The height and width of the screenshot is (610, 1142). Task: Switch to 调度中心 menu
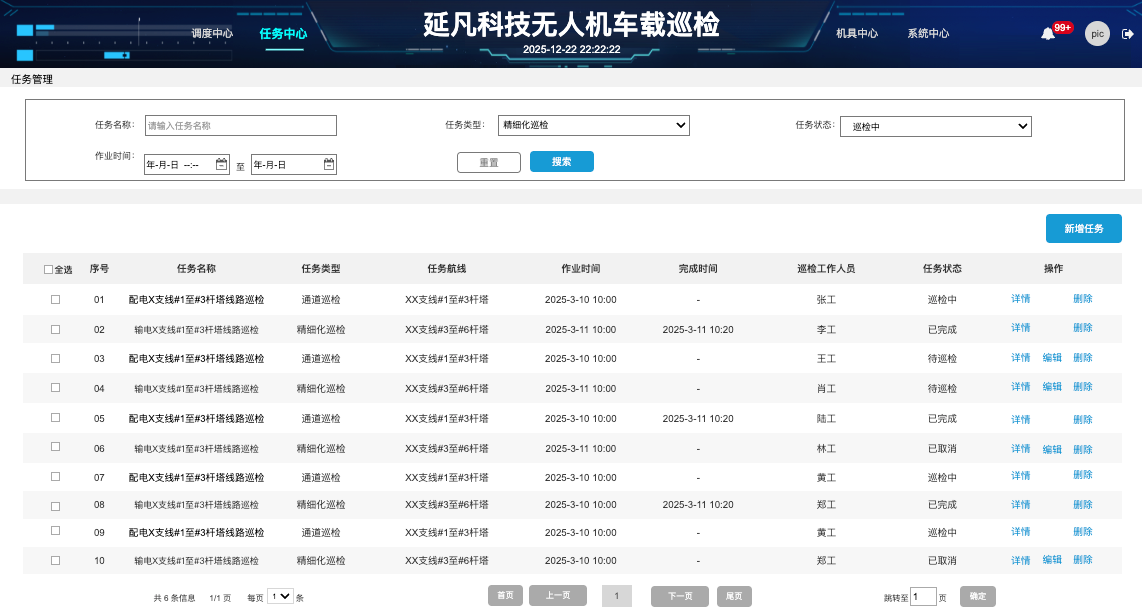212,33
